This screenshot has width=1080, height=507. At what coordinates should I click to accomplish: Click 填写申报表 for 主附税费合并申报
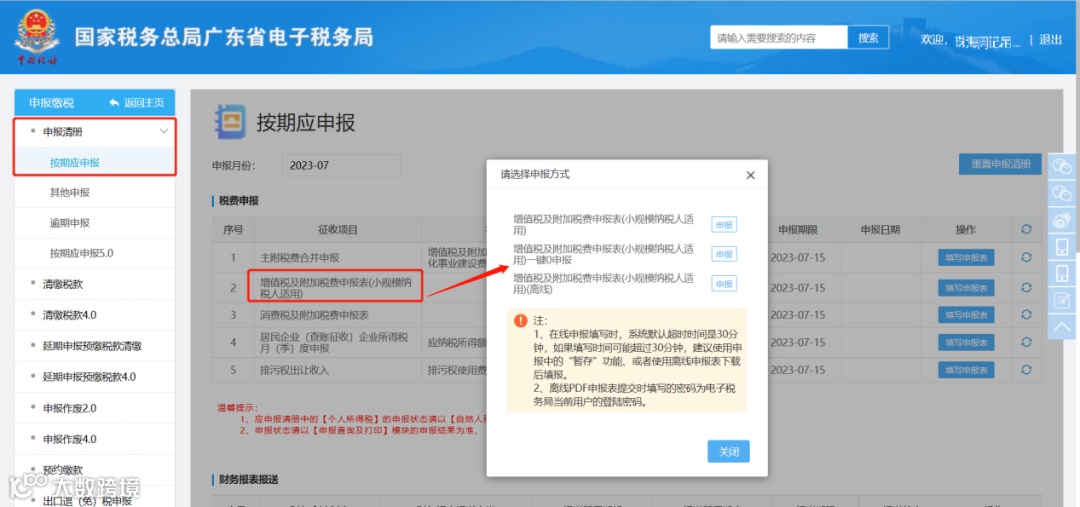click(966, 258)
